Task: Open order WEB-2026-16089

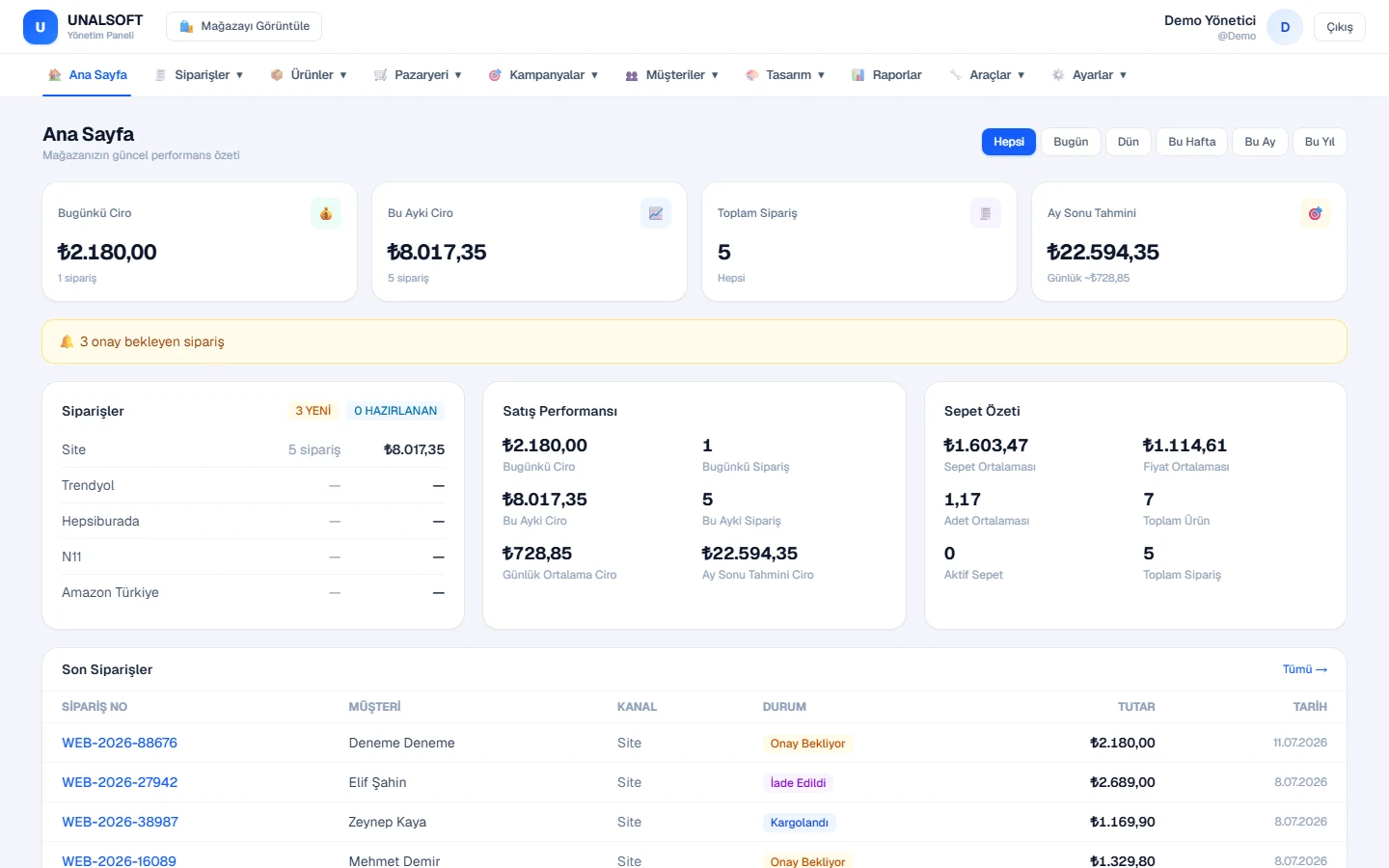Action: tap(119, 860)
